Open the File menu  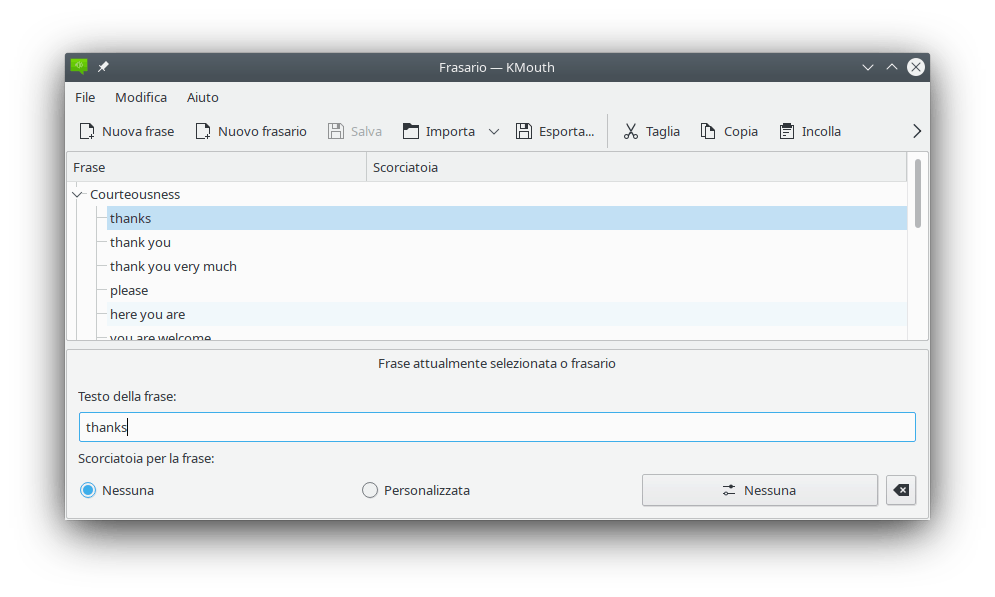[x=85, y=97]
